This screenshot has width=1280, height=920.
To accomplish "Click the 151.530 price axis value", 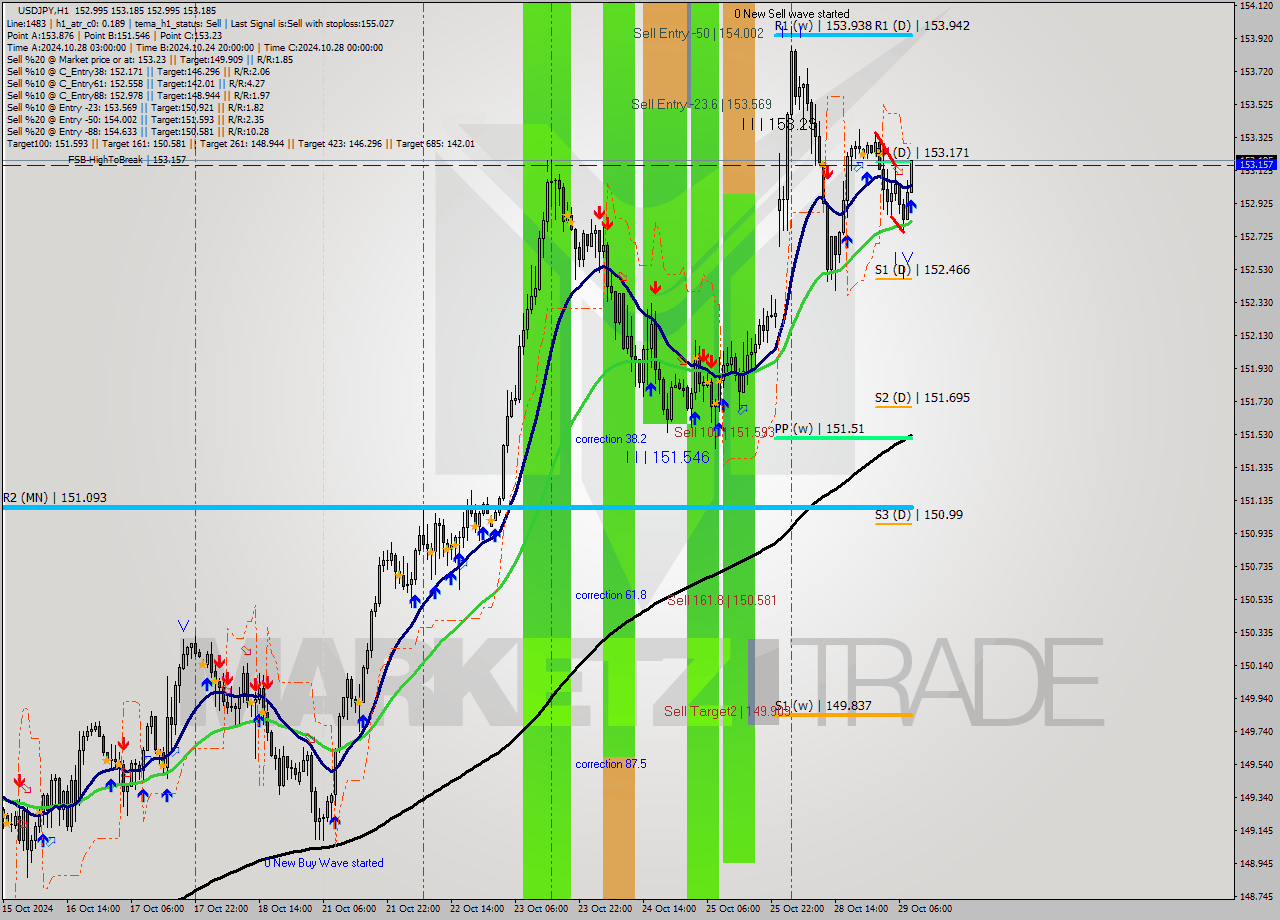I will 1256,435.
